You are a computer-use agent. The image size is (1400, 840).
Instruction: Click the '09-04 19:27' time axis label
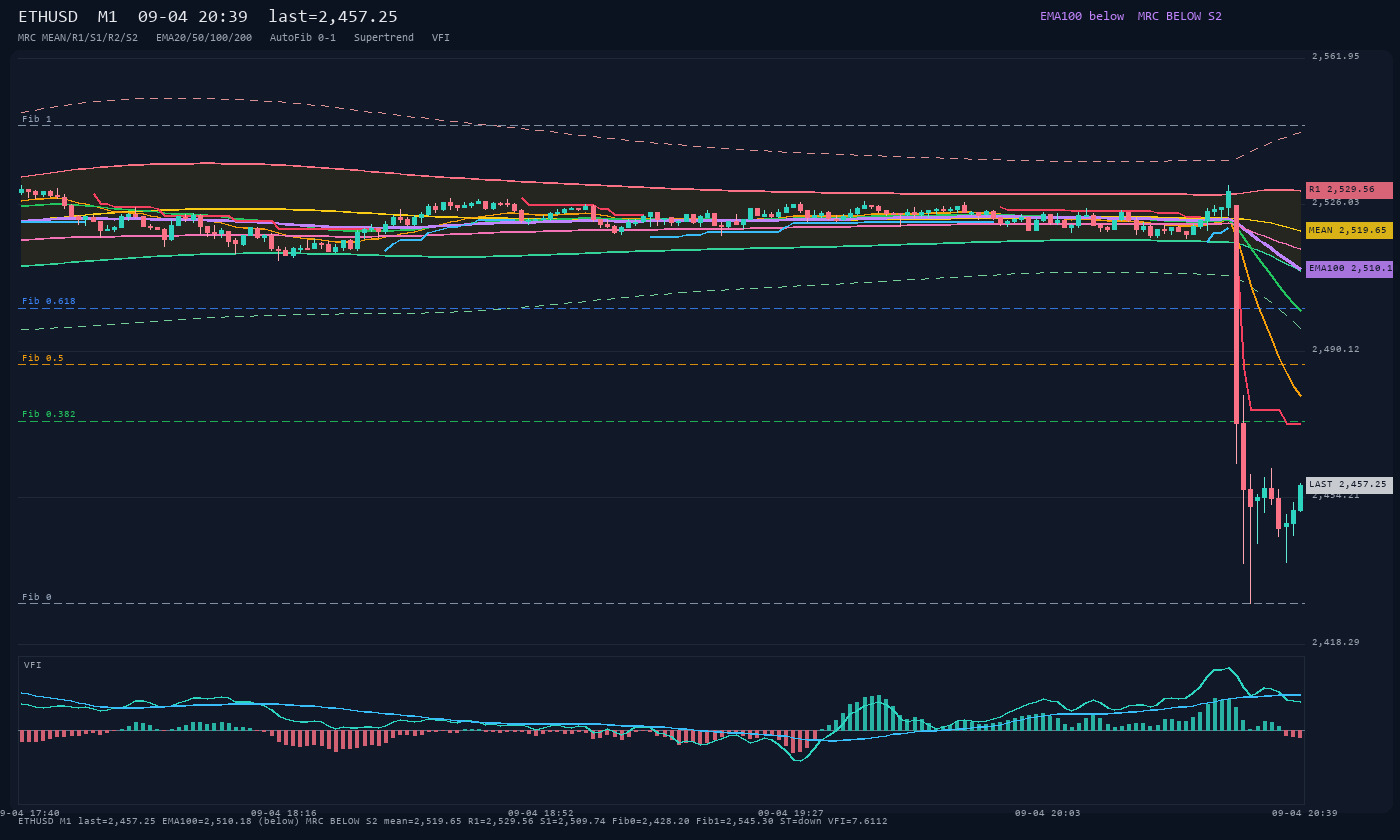point(791,813)
